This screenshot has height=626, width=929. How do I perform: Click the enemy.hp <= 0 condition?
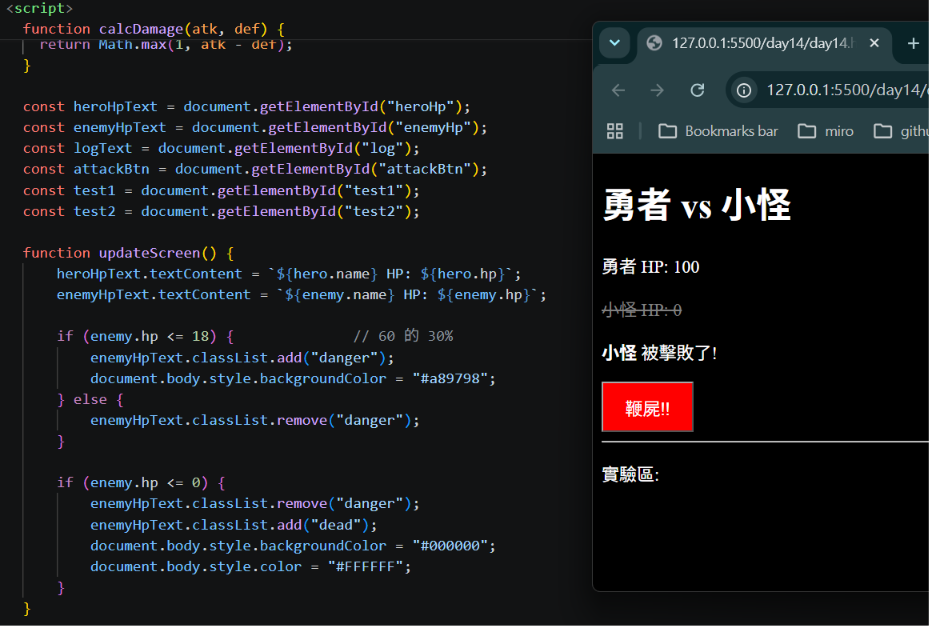[x=146, y=483]
